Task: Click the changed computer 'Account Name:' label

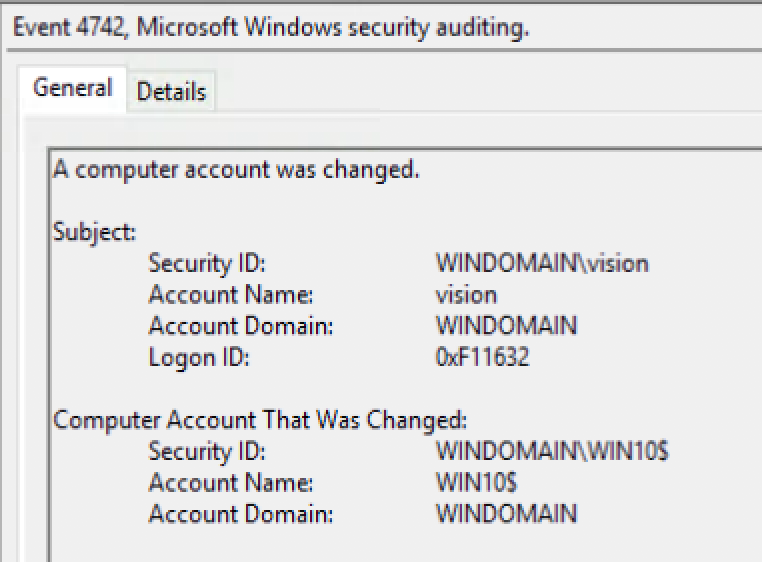Action: point(231,483)
